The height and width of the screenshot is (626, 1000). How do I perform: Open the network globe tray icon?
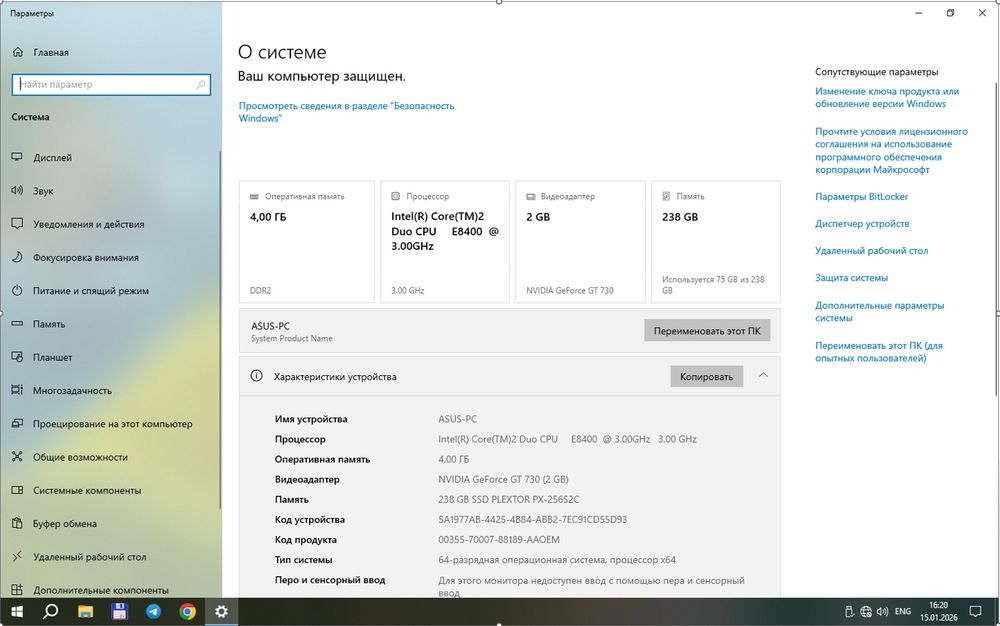(x=865, y=611)
